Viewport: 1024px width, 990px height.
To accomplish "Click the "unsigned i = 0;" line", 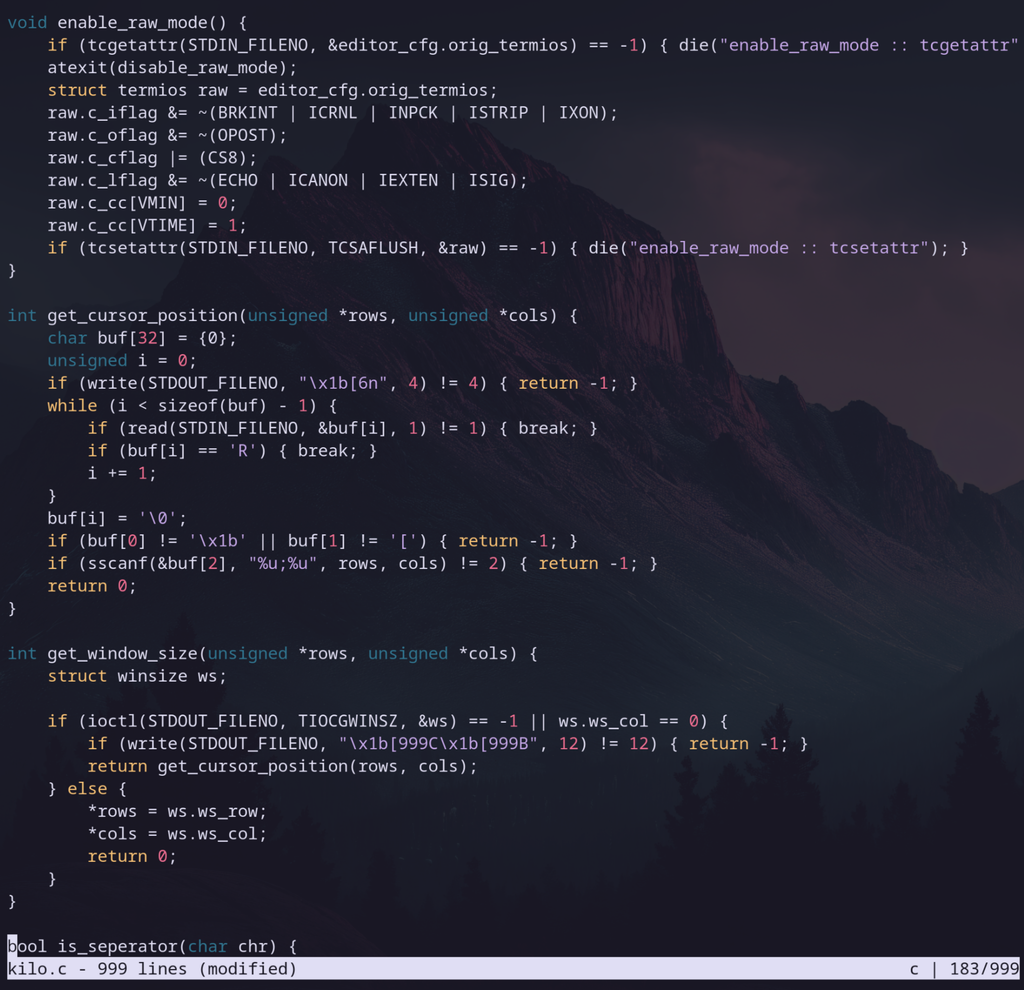I will tap(121, 360).
